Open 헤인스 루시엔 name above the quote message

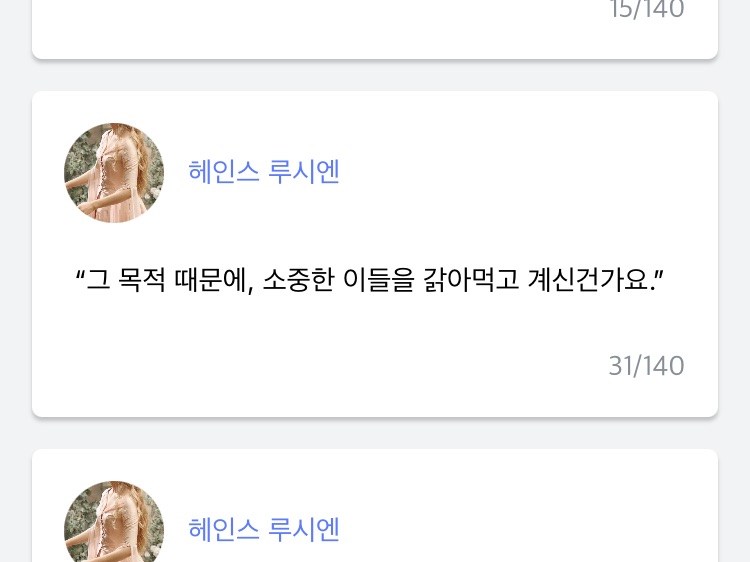[264, 171]
